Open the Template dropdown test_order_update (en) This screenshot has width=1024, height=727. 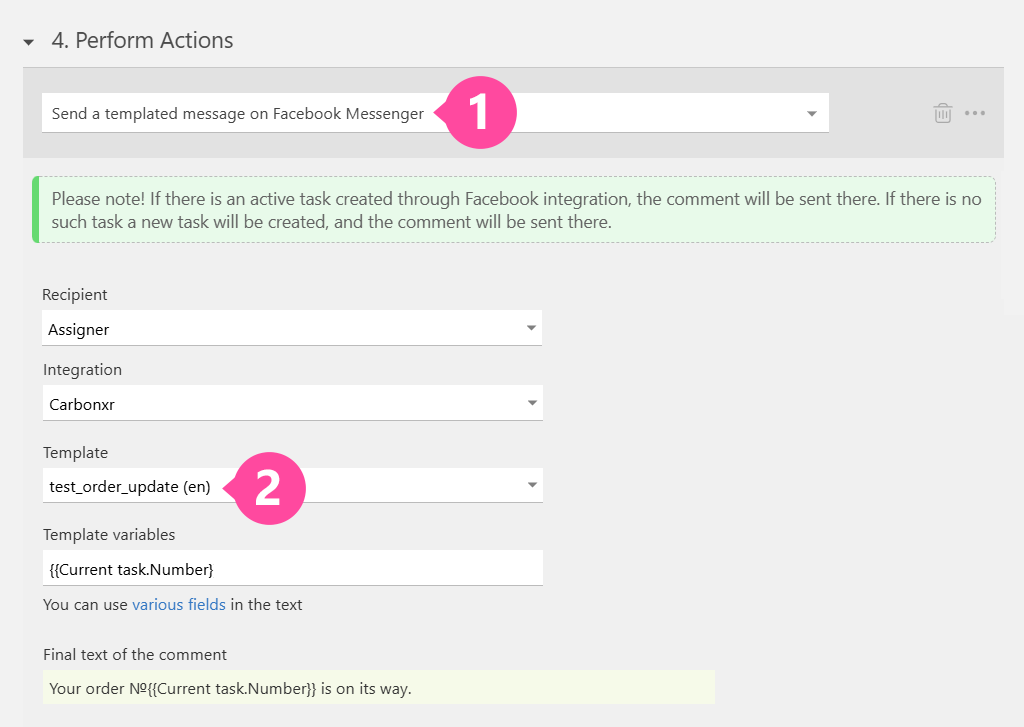pos(292,485)
